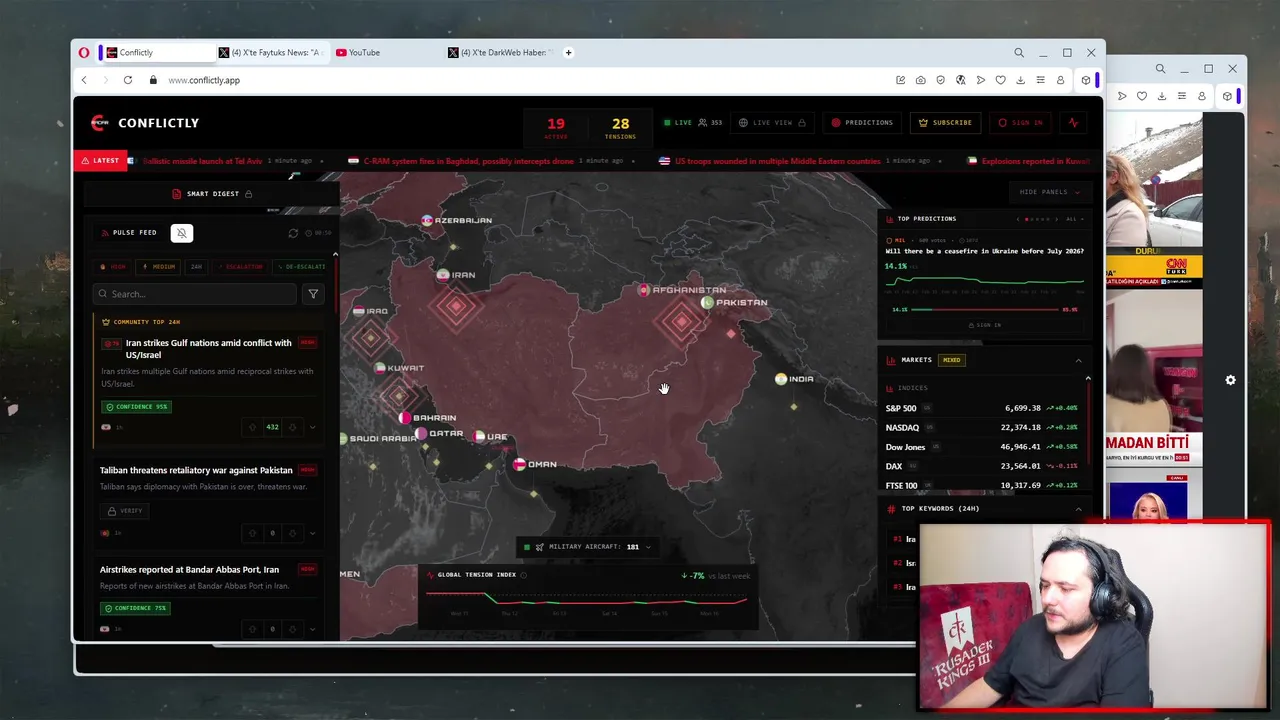Click the Afghanistan flag marker on map
This screenshot has height=720, width=1280.
pyautogui.click(x=644, y=290)
